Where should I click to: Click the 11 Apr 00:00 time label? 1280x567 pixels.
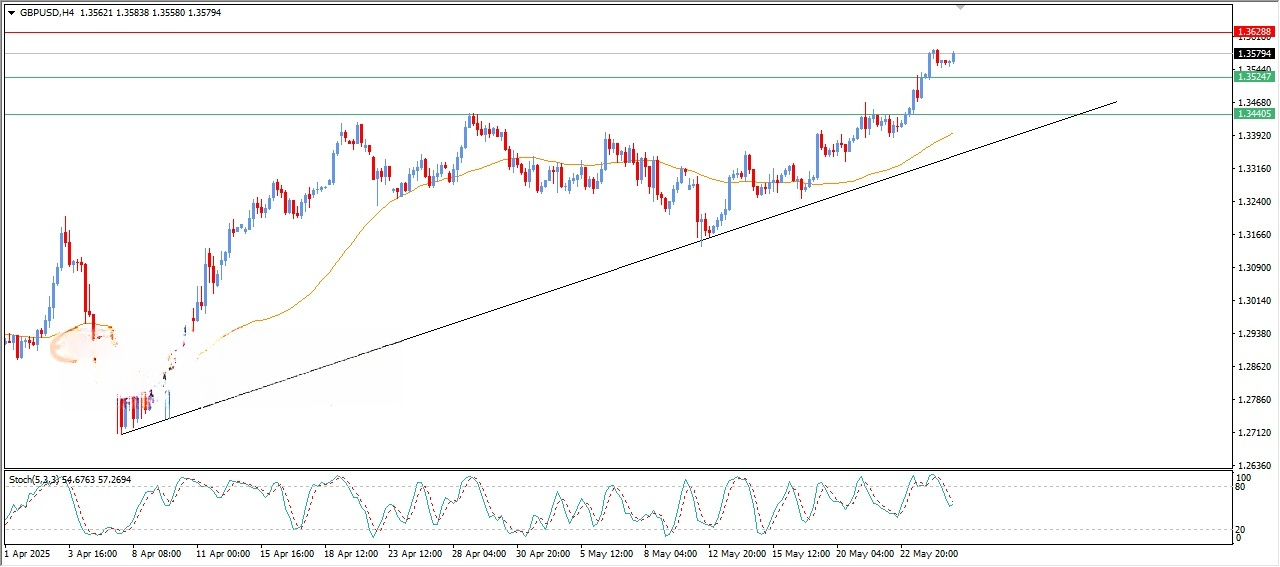(222, 553)
